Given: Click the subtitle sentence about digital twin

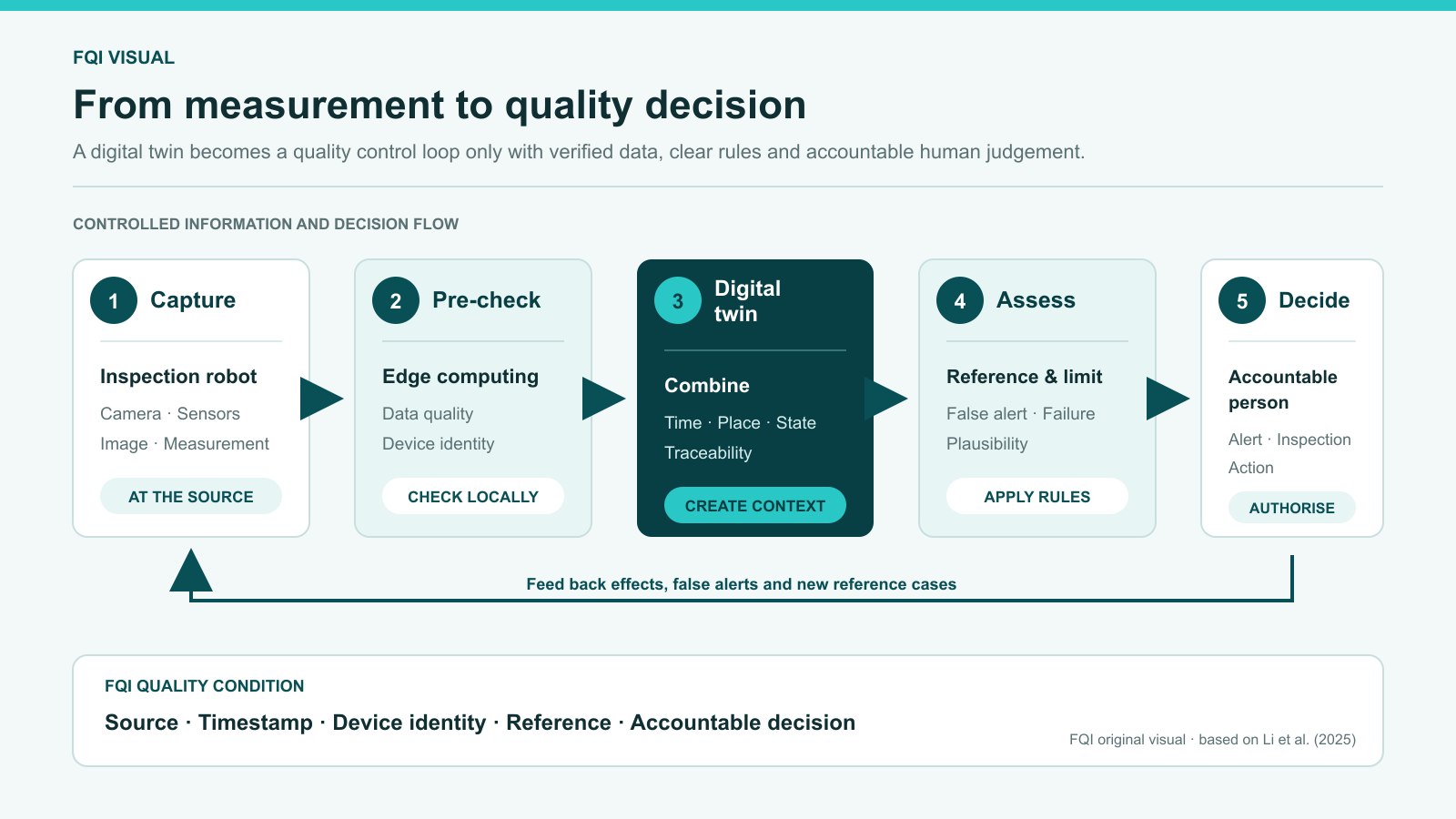Looking at the screenshot, I should pos(579,152).
